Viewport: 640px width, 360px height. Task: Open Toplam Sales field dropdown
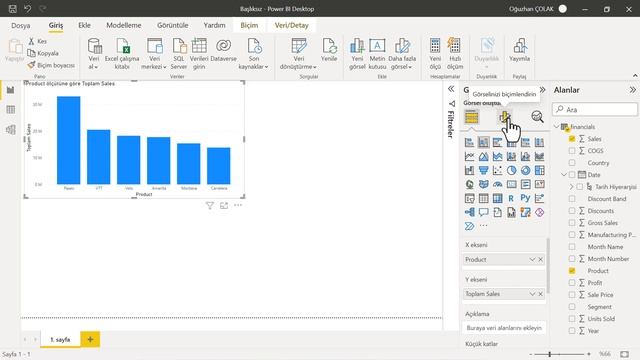click(532, 294)
